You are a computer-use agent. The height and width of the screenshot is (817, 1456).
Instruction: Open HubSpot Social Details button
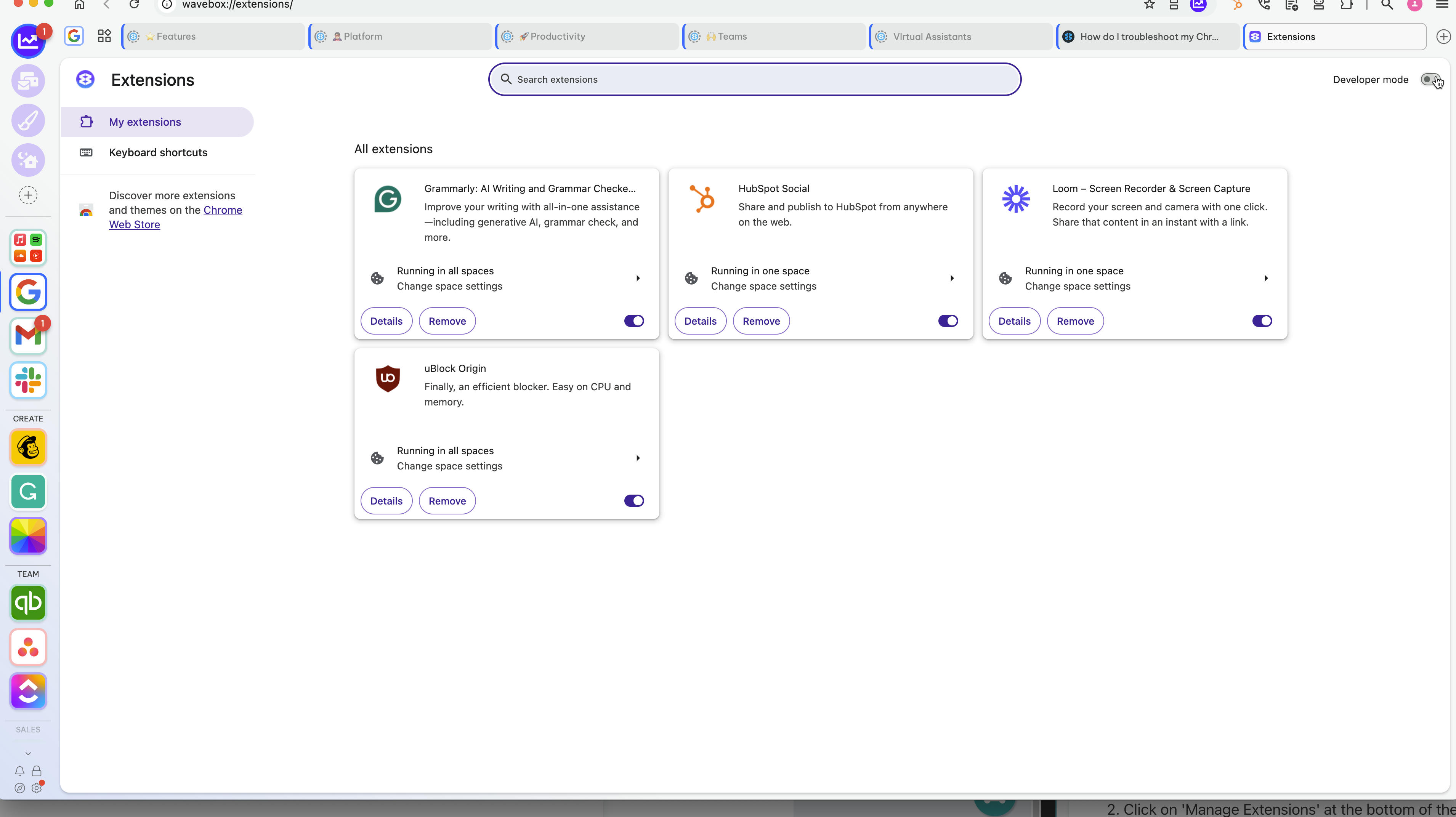pos(700,321)
